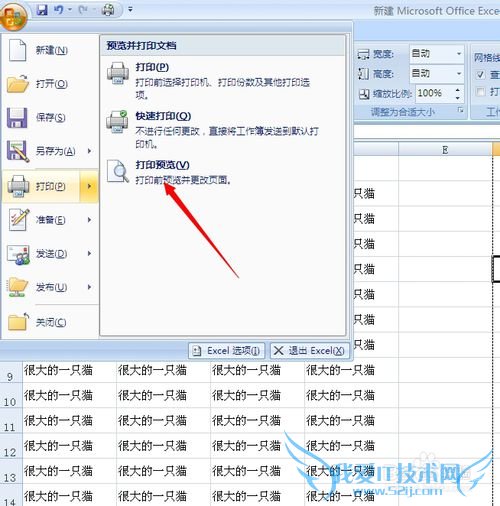Open 调整为合适大小 dialog launcher
The width and height of the screenshot is (500, 506).
[x=461, y=110]
